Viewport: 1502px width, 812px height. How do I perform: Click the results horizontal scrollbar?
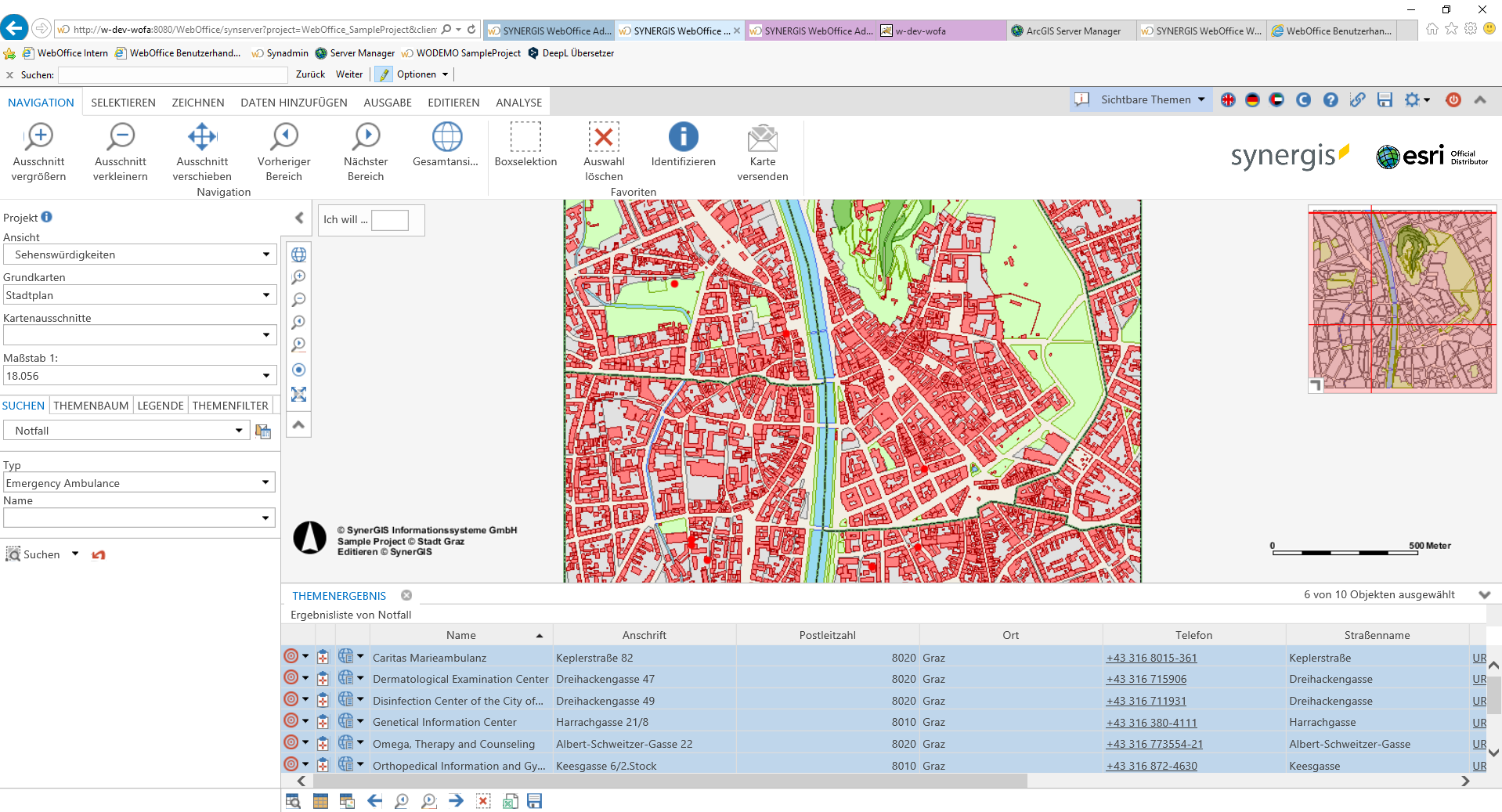click(670, 781)
